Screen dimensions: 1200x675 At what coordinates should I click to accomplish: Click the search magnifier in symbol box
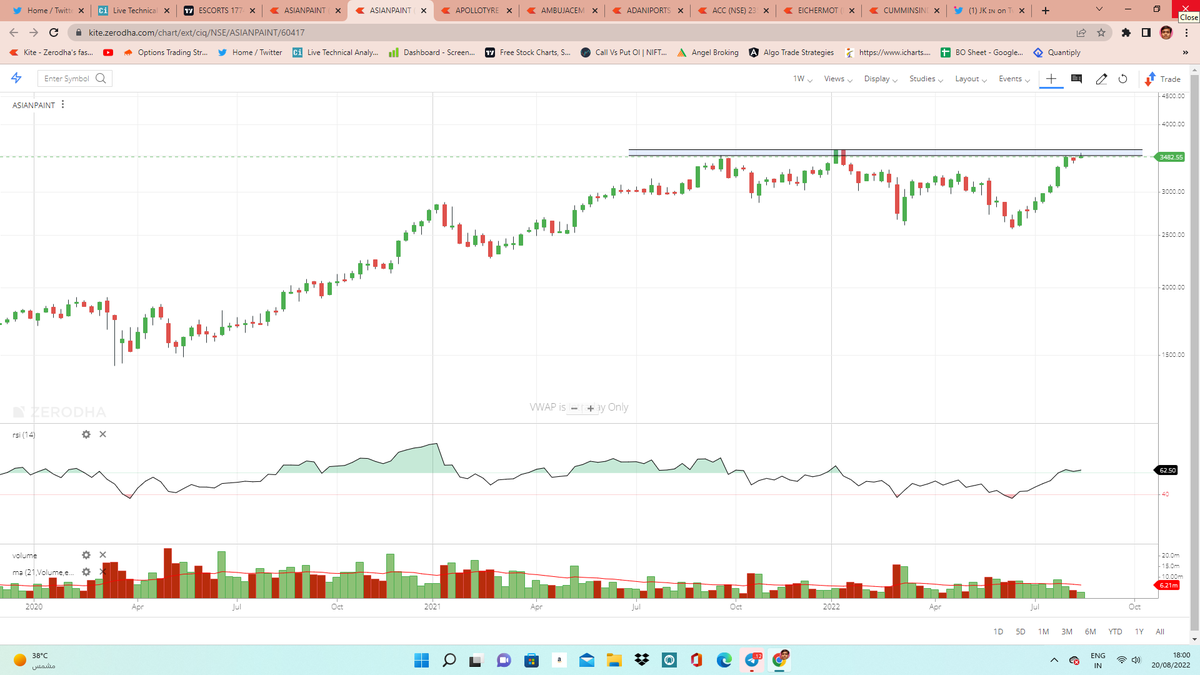(101, 78)
